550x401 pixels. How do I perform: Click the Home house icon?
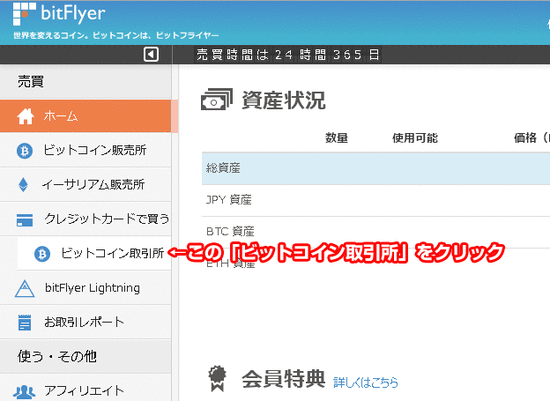click(26, 116)
